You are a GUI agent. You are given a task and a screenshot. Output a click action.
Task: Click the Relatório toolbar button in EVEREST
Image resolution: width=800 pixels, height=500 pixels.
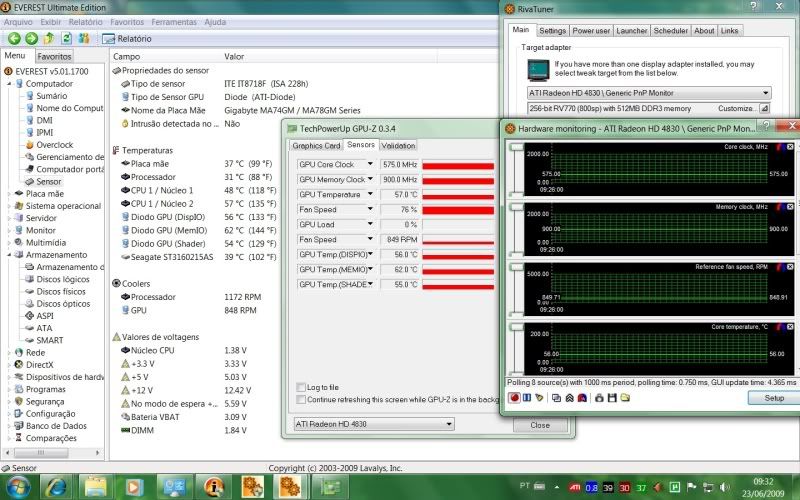tap(127, 38)
